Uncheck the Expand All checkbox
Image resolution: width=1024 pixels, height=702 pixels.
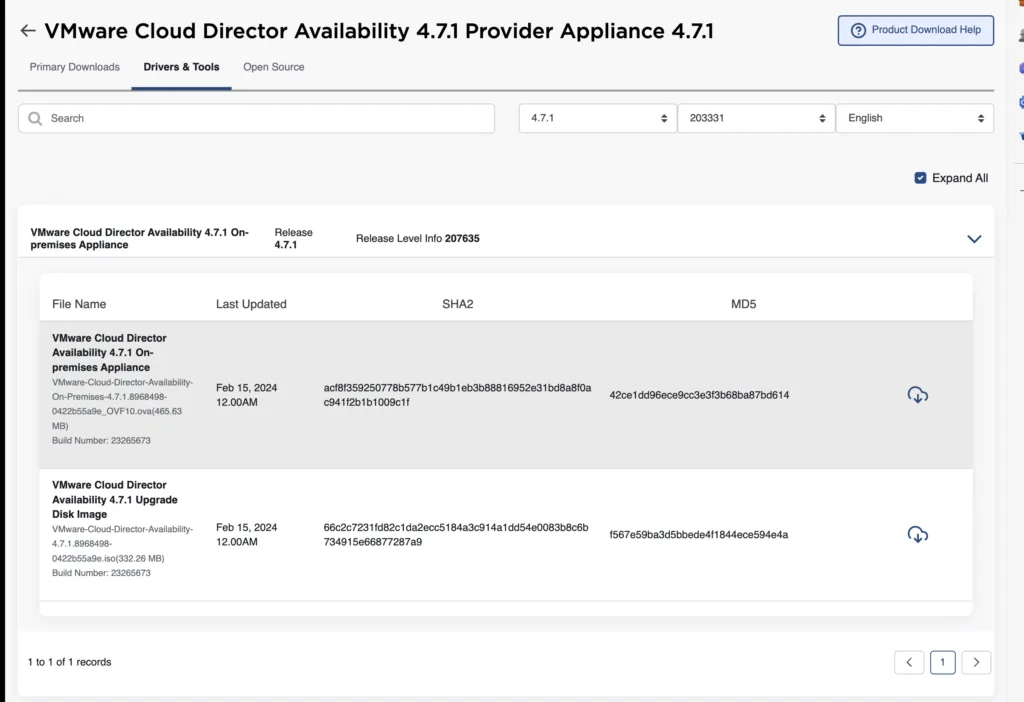click(920, 178)
